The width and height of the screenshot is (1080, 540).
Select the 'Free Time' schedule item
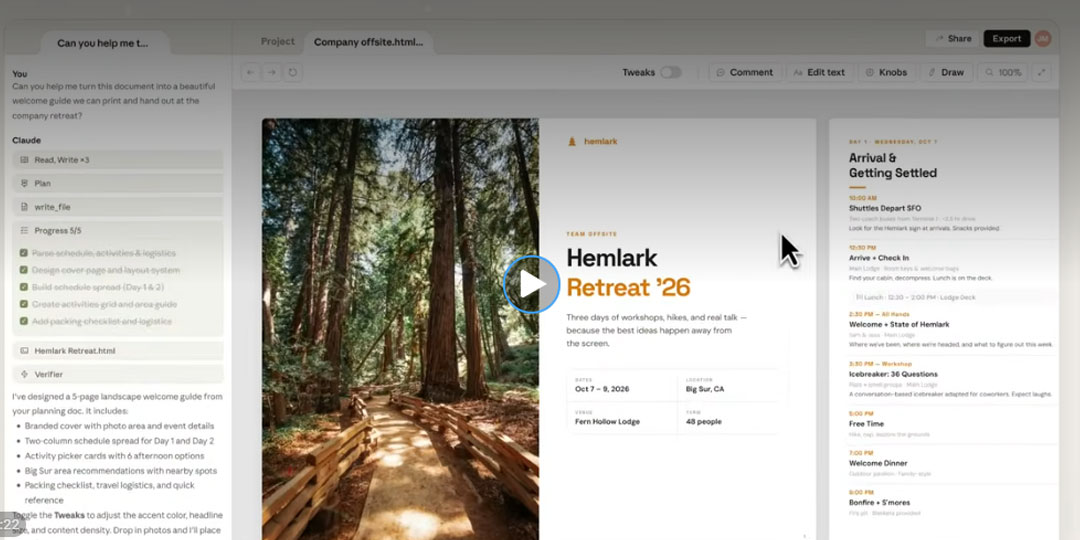[866, 424]
